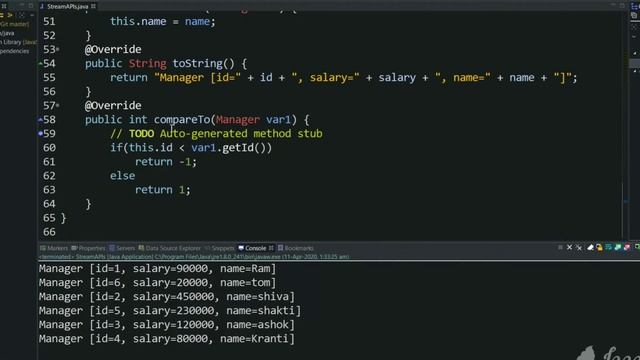This screenshot has height=360, width=640.
Task: Toggle Word Wrap icon in Console toolbar
Action: click(x=609, y=247)
